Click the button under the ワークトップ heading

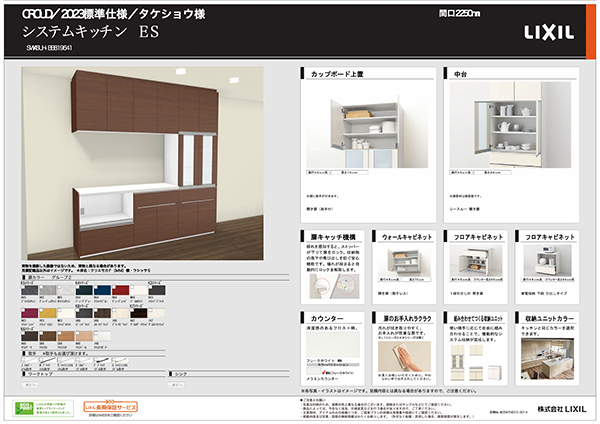(x=29, y=385)
